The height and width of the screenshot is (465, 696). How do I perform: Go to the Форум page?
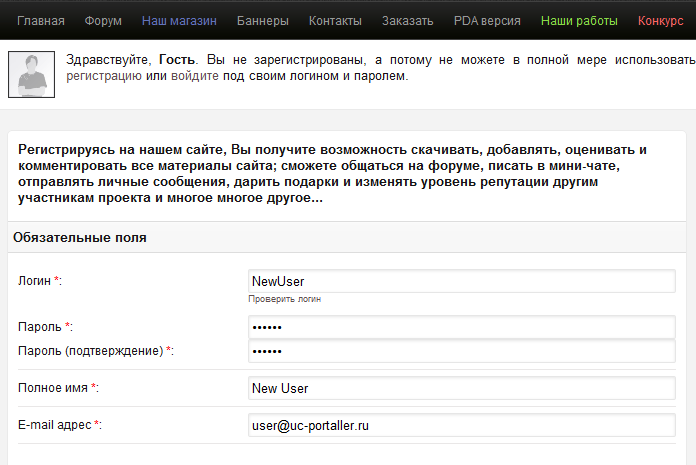pyautogui.click(x=103, y=21)
